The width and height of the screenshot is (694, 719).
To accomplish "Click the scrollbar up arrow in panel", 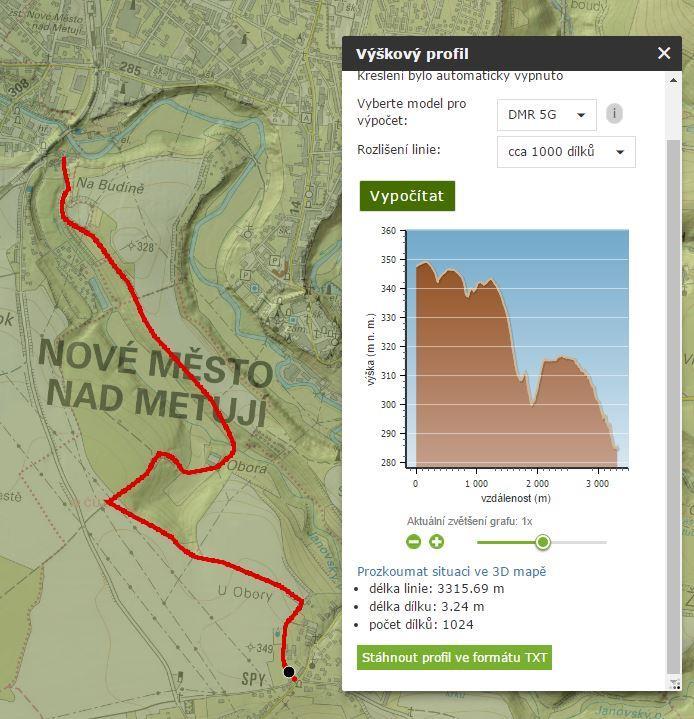I will (674, 78).
